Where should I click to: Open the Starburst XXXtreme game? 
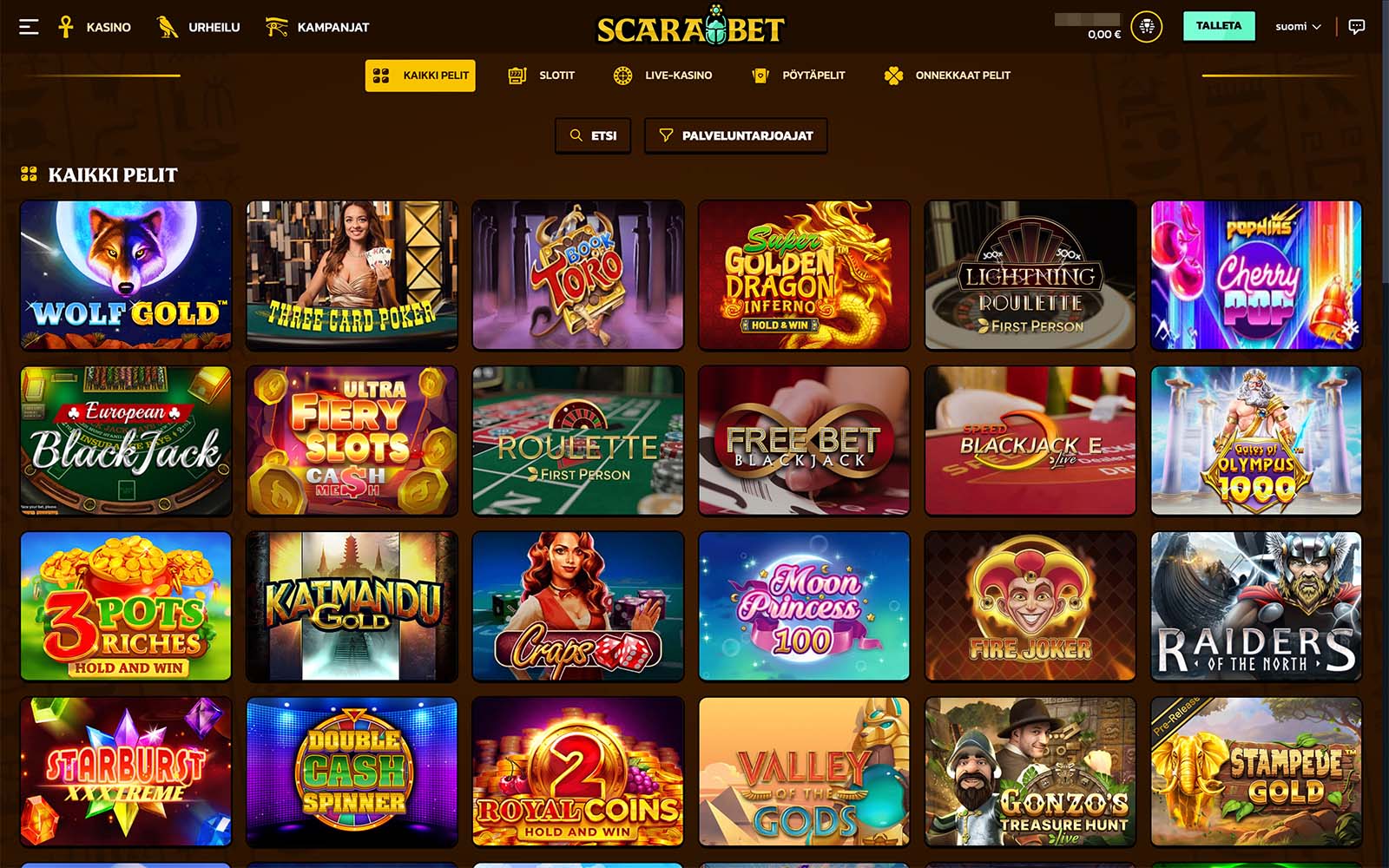click(126, 772)
